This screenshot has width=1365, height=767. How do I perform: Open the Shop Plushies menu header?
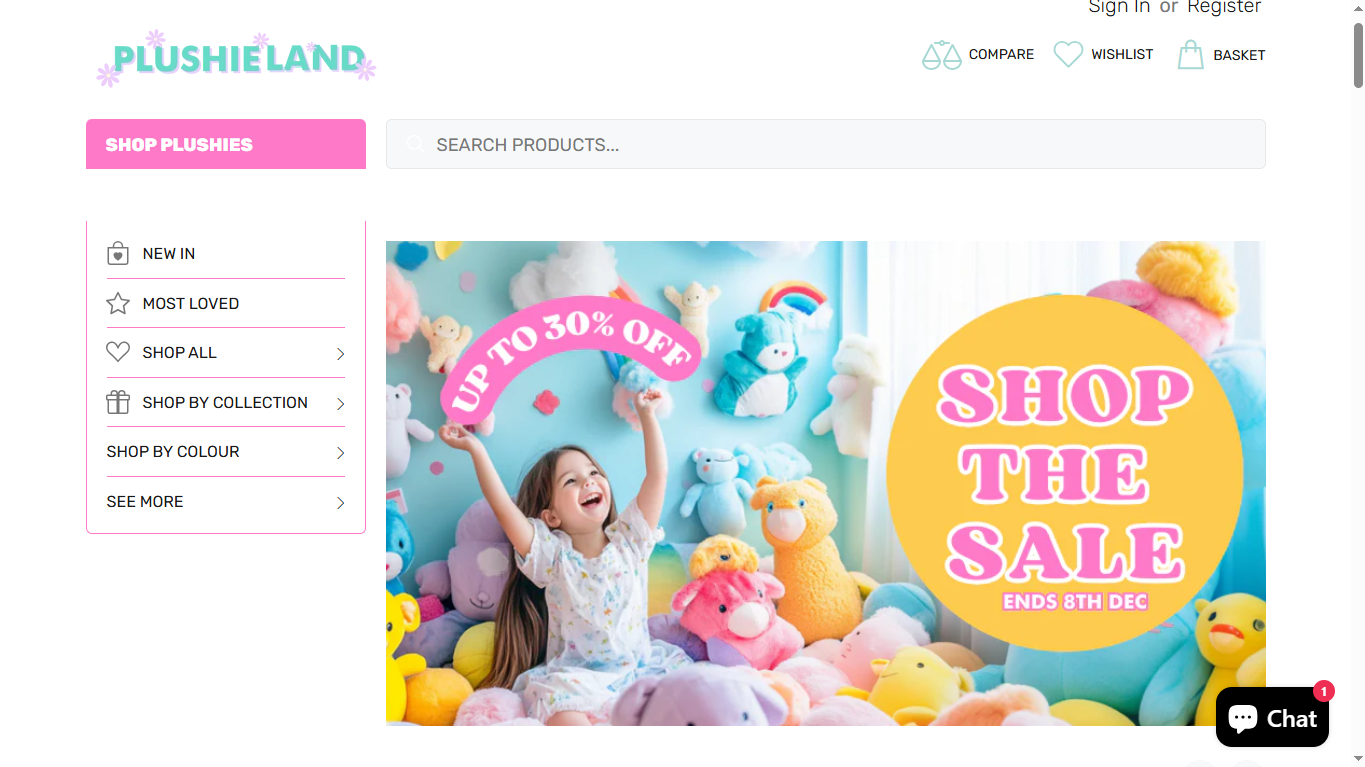[226, 144]
